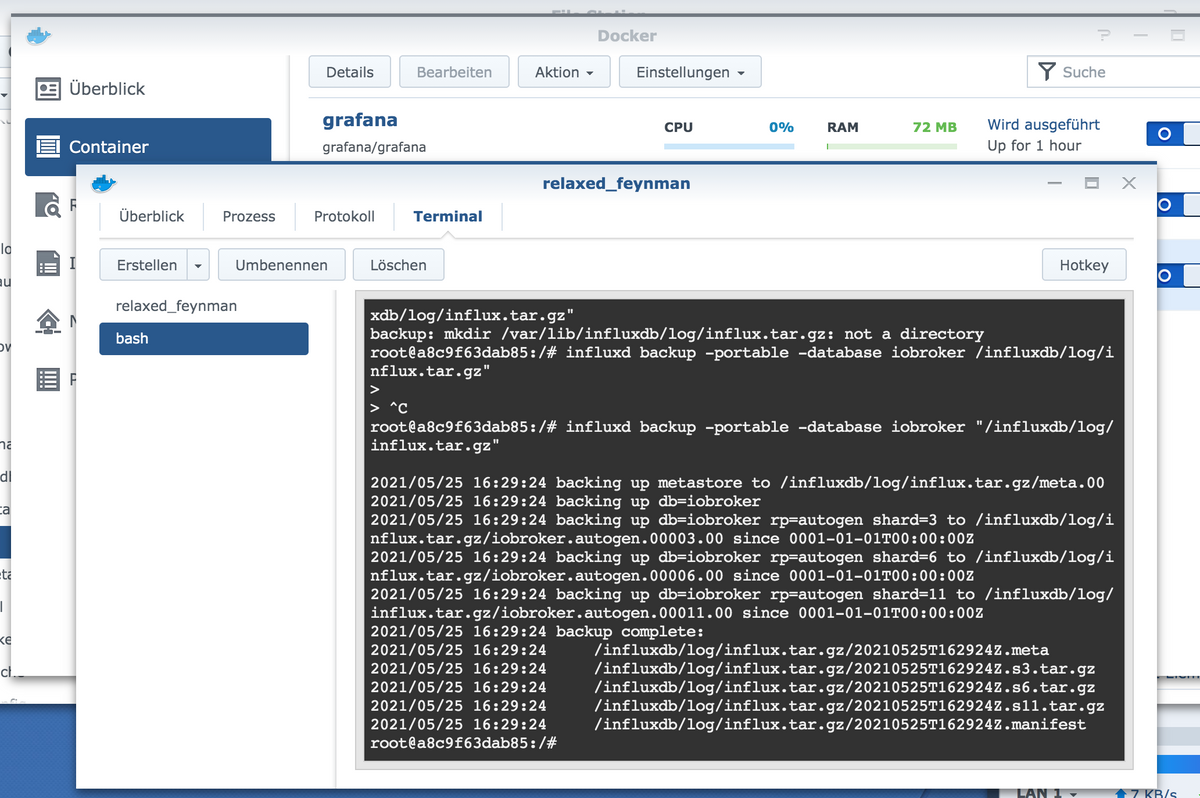The image size is (1200, 798).
Task: Click the Details button in Docker window
Action: 350,72
